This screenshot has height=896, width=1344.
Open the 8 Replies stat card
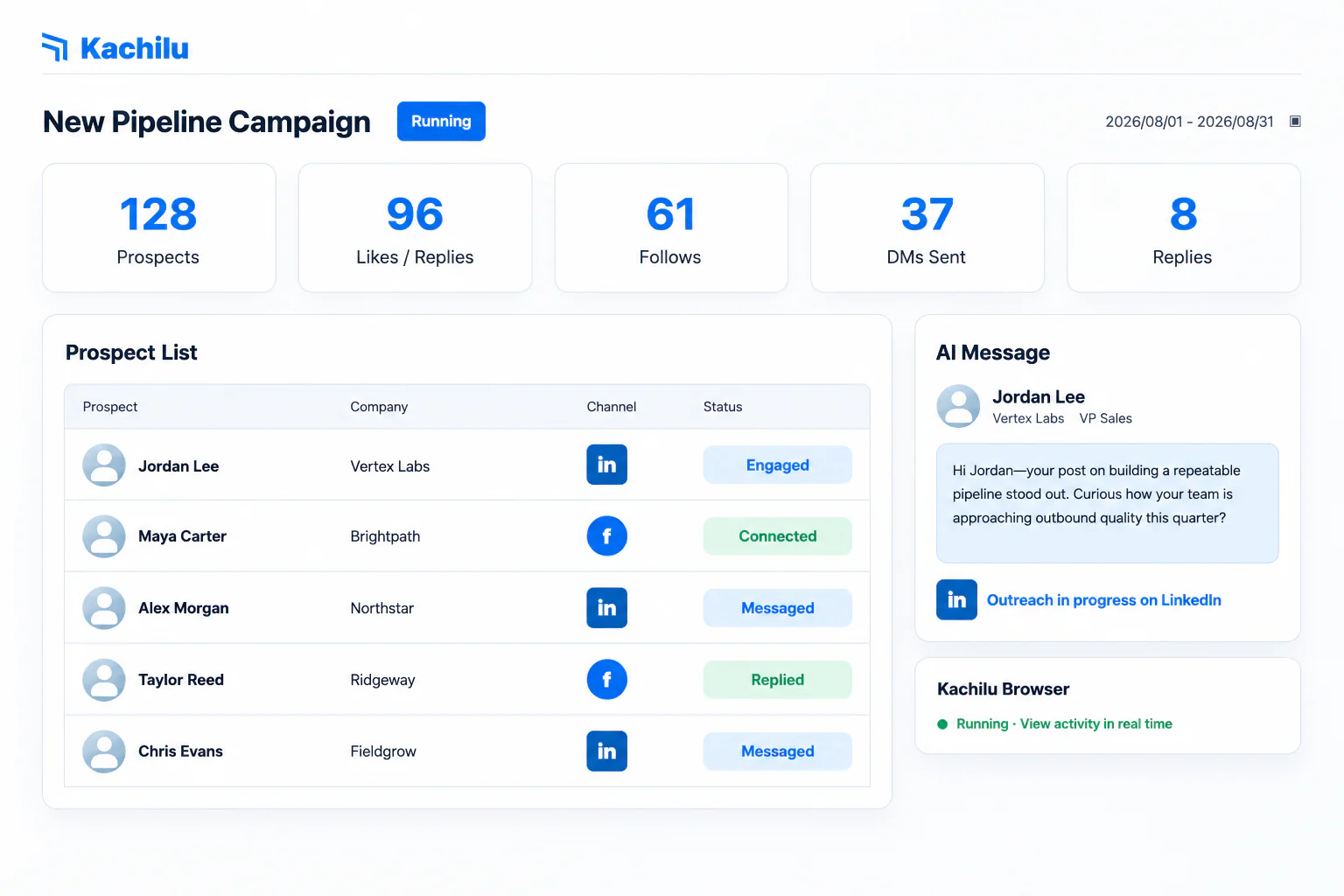click(1184, 227)
